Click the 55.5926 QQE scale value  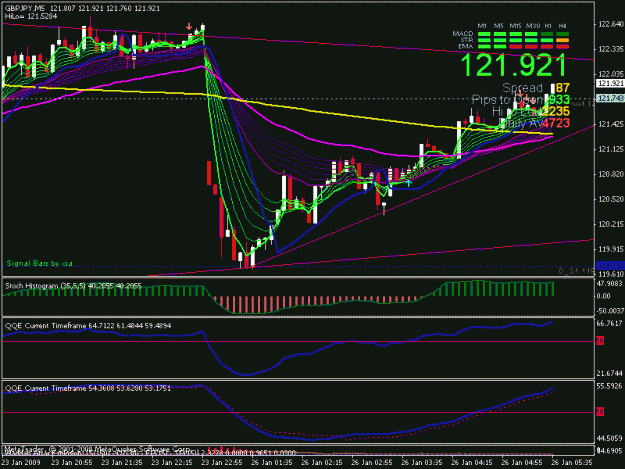click(609, 386)
